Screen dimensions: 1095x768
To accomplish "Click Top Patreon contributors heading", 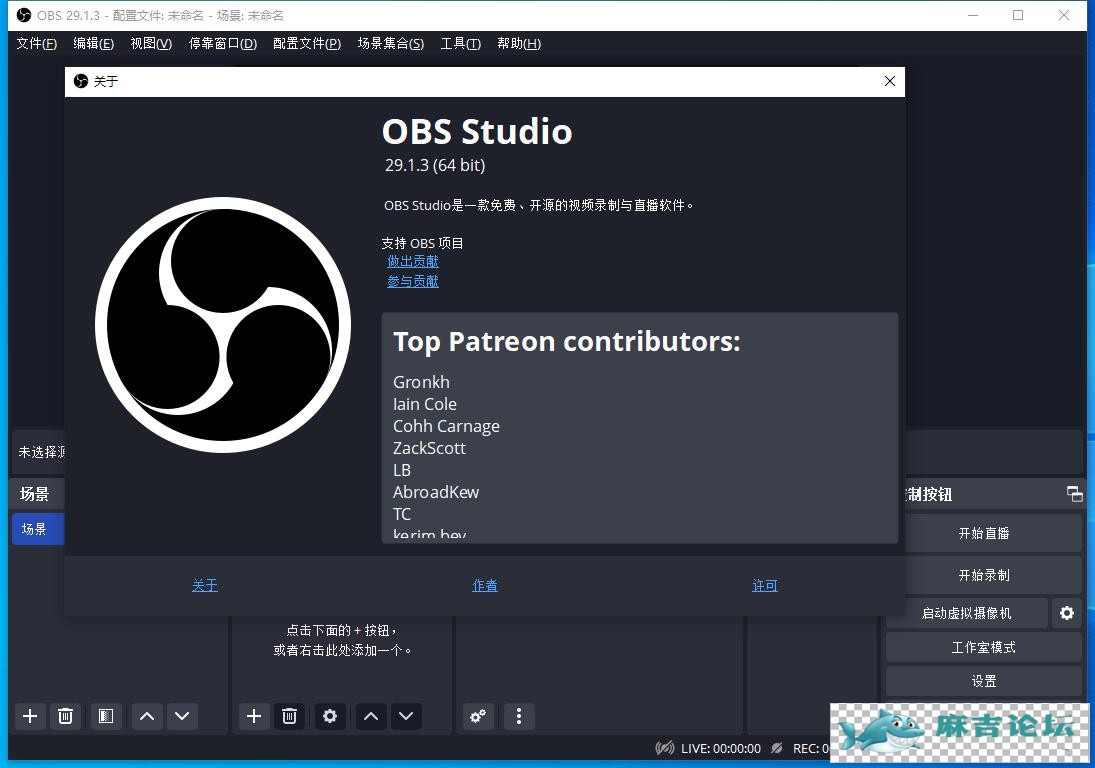I will (566, 342).
